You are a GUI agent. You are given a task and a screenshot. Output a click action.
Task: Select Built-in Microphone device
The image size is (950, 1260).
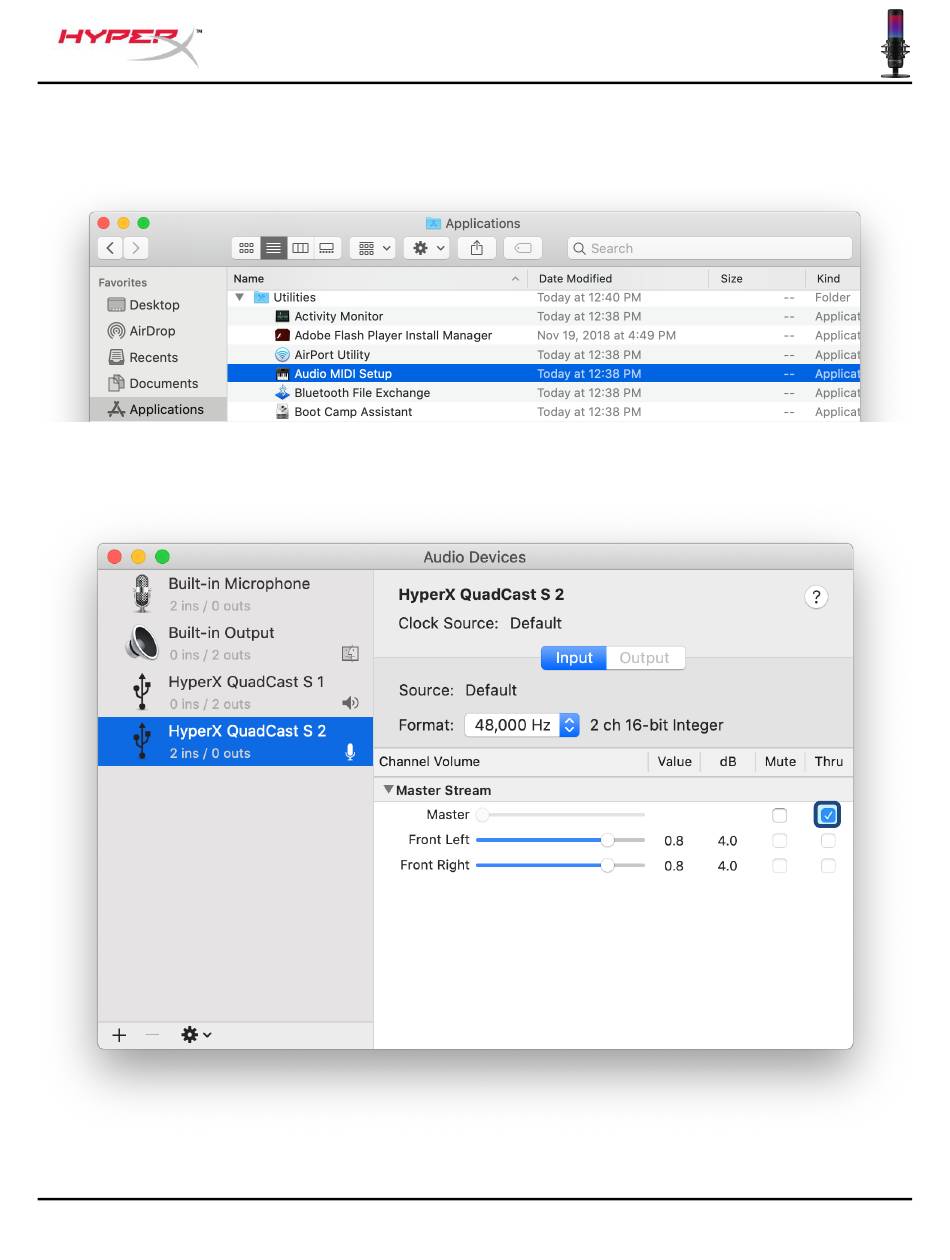tap(235, 594)
